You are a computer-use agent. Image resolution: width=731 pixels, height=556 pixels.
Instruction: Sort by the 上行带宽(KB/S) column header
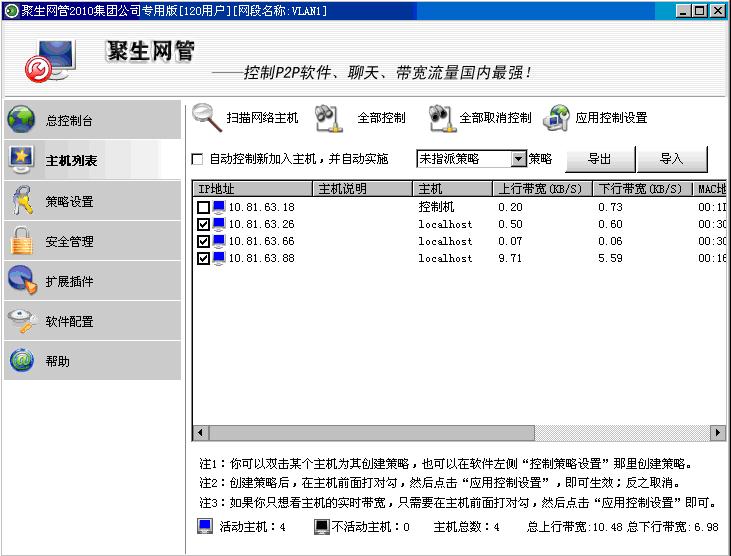[541, 189]
